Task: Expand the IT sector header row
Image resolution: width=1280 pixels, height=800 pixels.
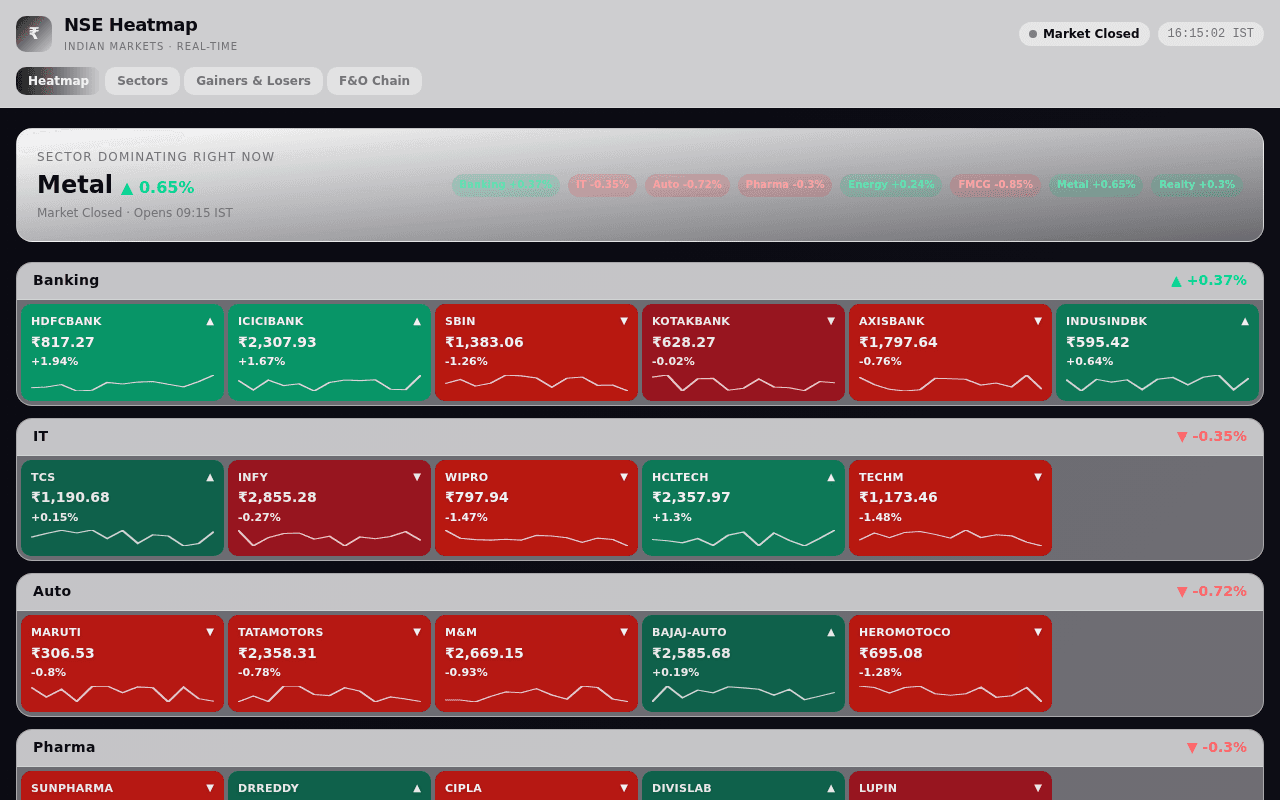Action: [640, 437]
